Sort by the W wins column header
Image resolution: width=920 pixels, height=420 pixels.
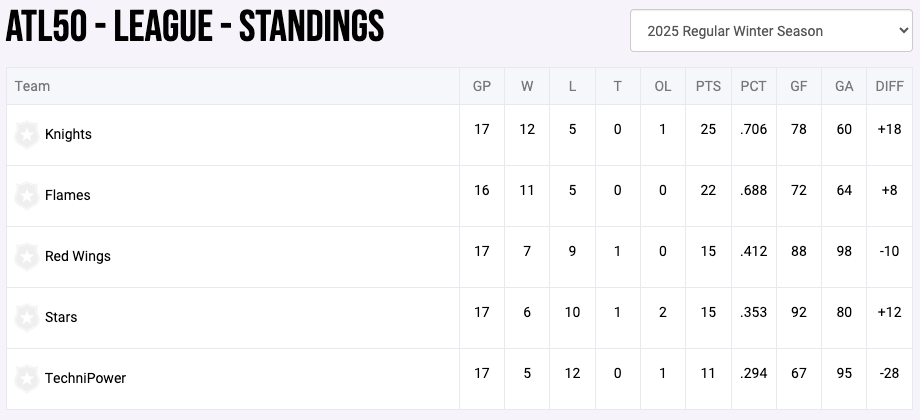[527, 86]
